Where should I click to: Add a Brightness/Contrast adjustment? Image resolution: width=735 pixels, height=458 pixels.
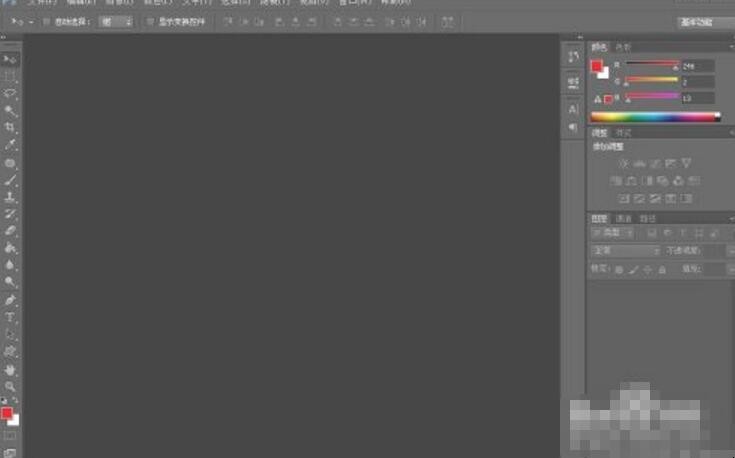click(x=624, y=164)
